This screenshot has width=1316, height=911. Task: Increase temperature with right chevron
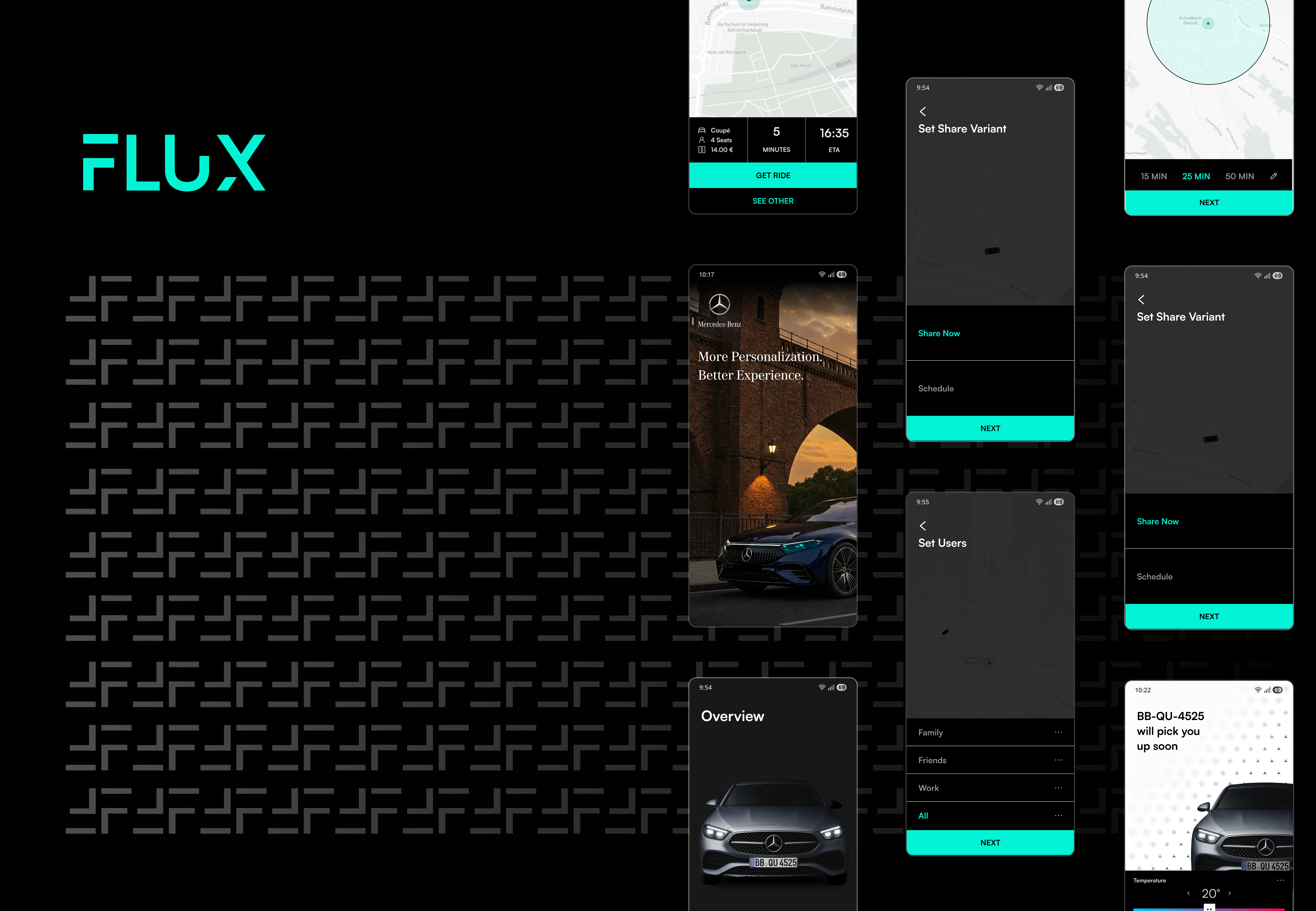[x=1230, y=893]
